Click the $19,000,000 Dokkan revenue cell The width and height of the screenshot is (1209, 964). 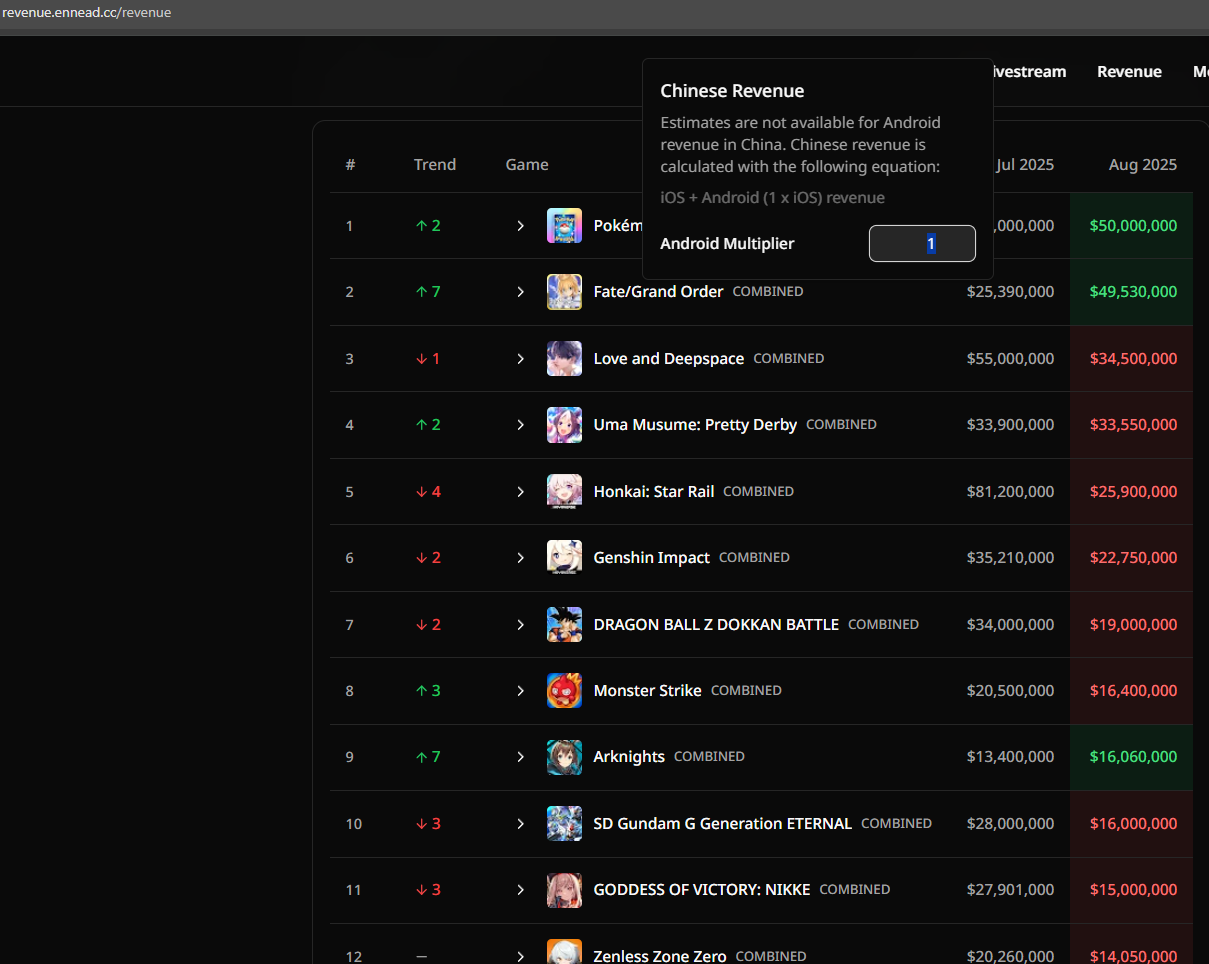coord(1133,624)
